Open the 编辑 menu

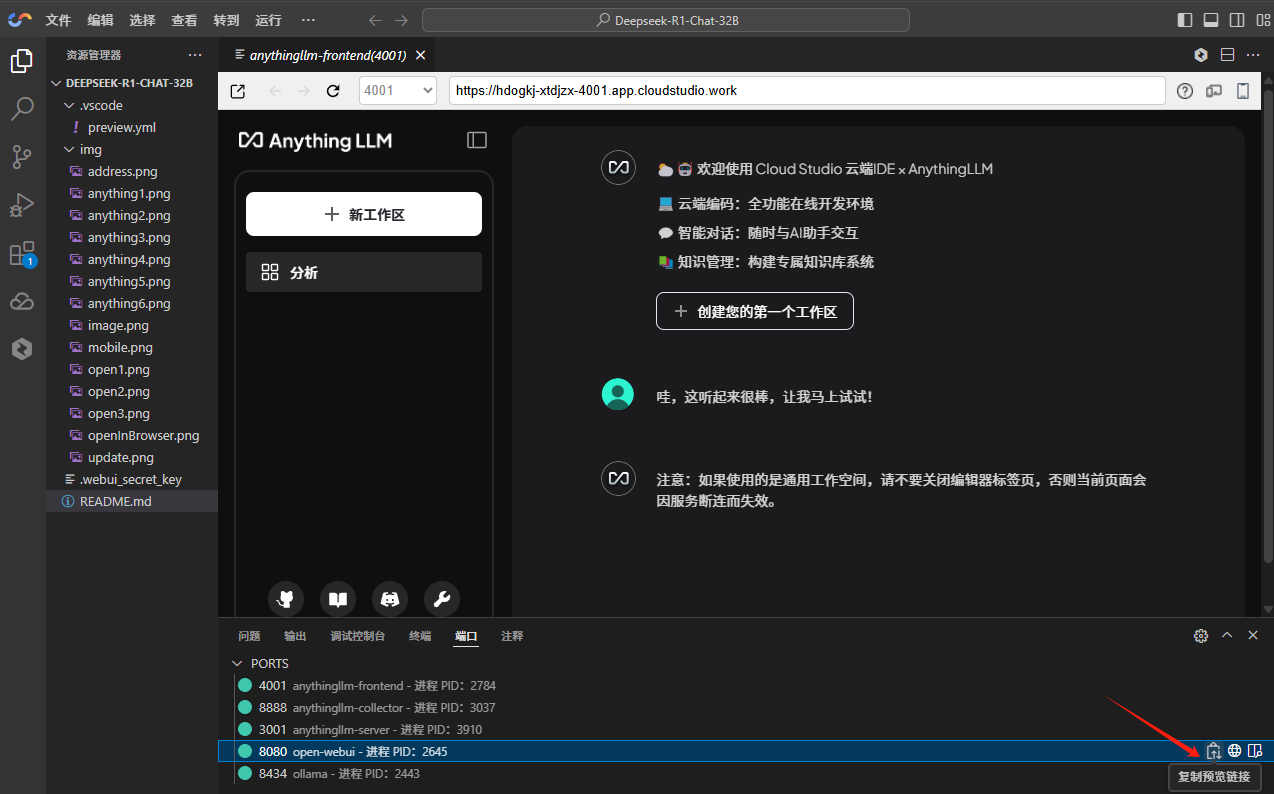point(101,20)
